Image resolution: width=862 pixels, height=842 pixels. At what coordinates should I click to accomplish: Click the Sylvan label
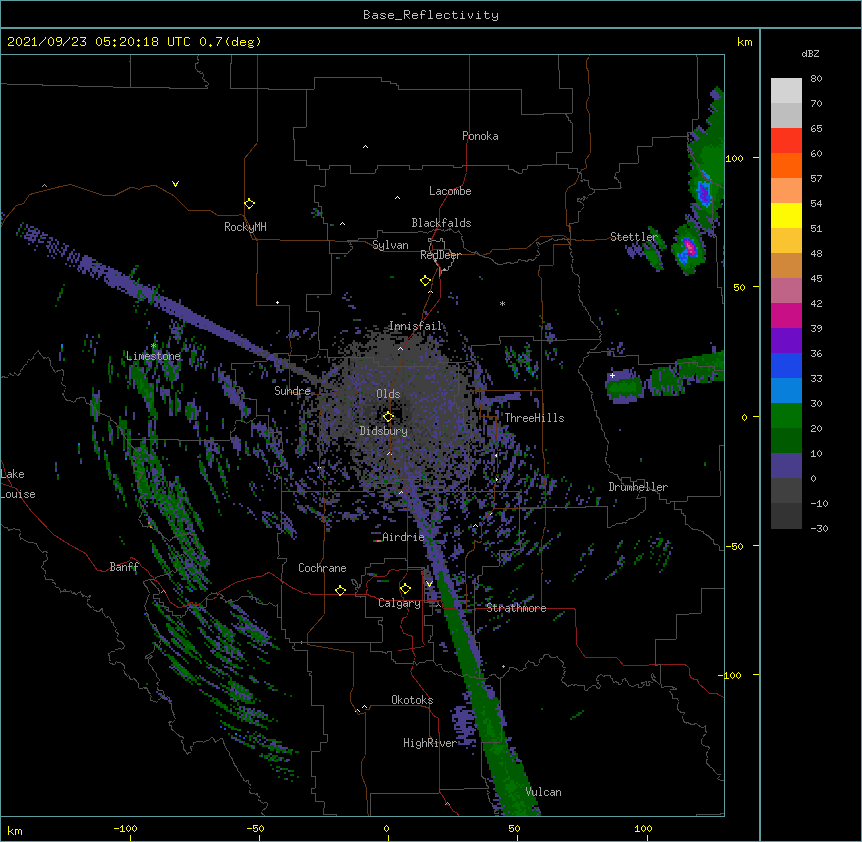tap(390, 245)
